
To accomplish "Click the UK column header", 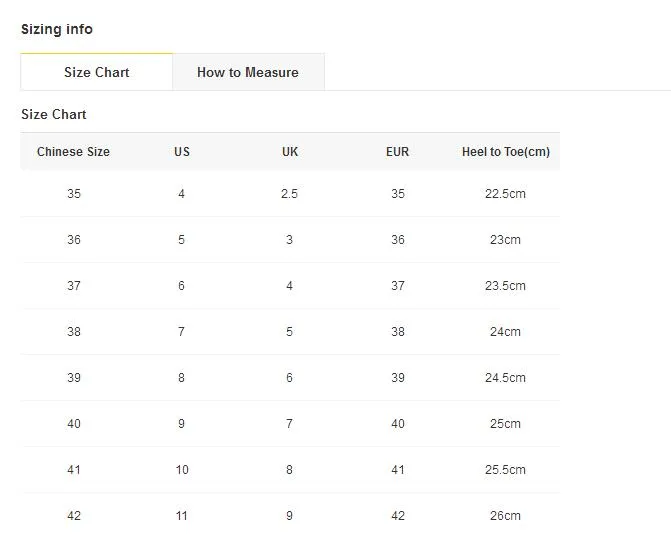I will (x=290, y=152).
